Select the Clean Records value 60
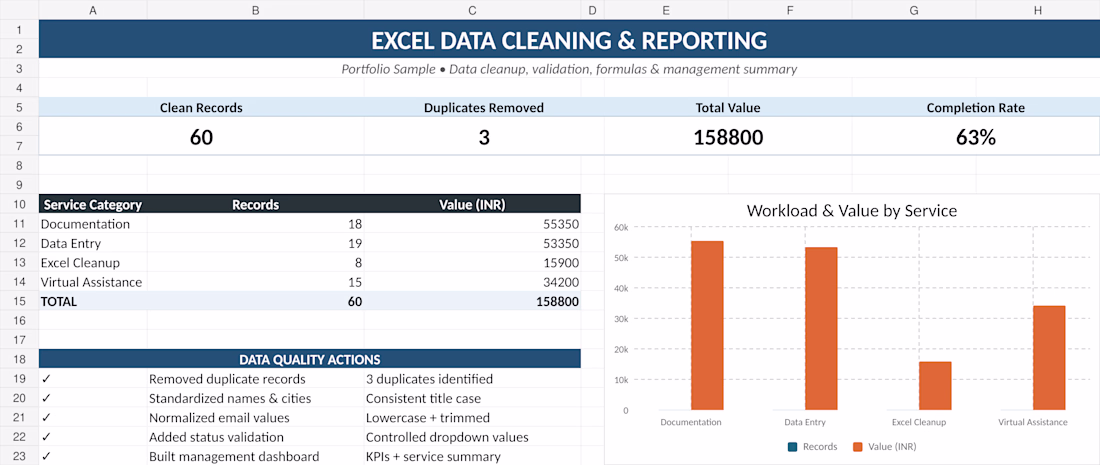Viewport: 1100px width, 465px height. pos(201,136)
